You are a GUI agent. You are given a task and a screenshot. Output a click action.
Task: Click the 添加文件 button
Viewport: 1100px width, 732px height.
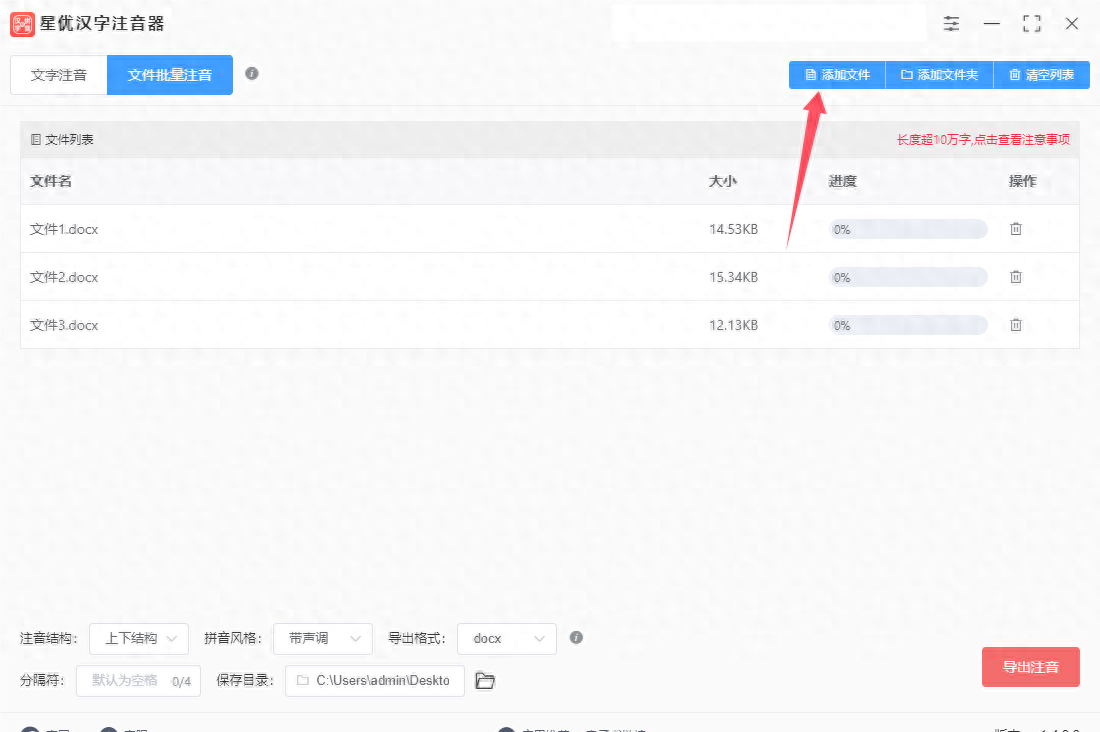click(836, 74)
